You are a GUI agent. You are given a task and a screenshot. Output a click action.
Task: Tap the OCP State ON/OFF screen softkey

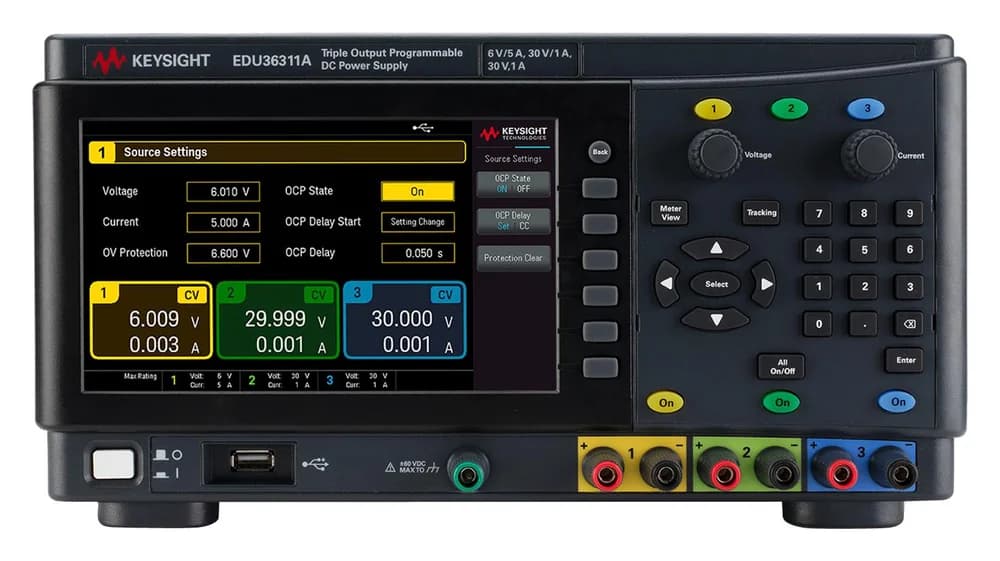[x=513, y=184]
